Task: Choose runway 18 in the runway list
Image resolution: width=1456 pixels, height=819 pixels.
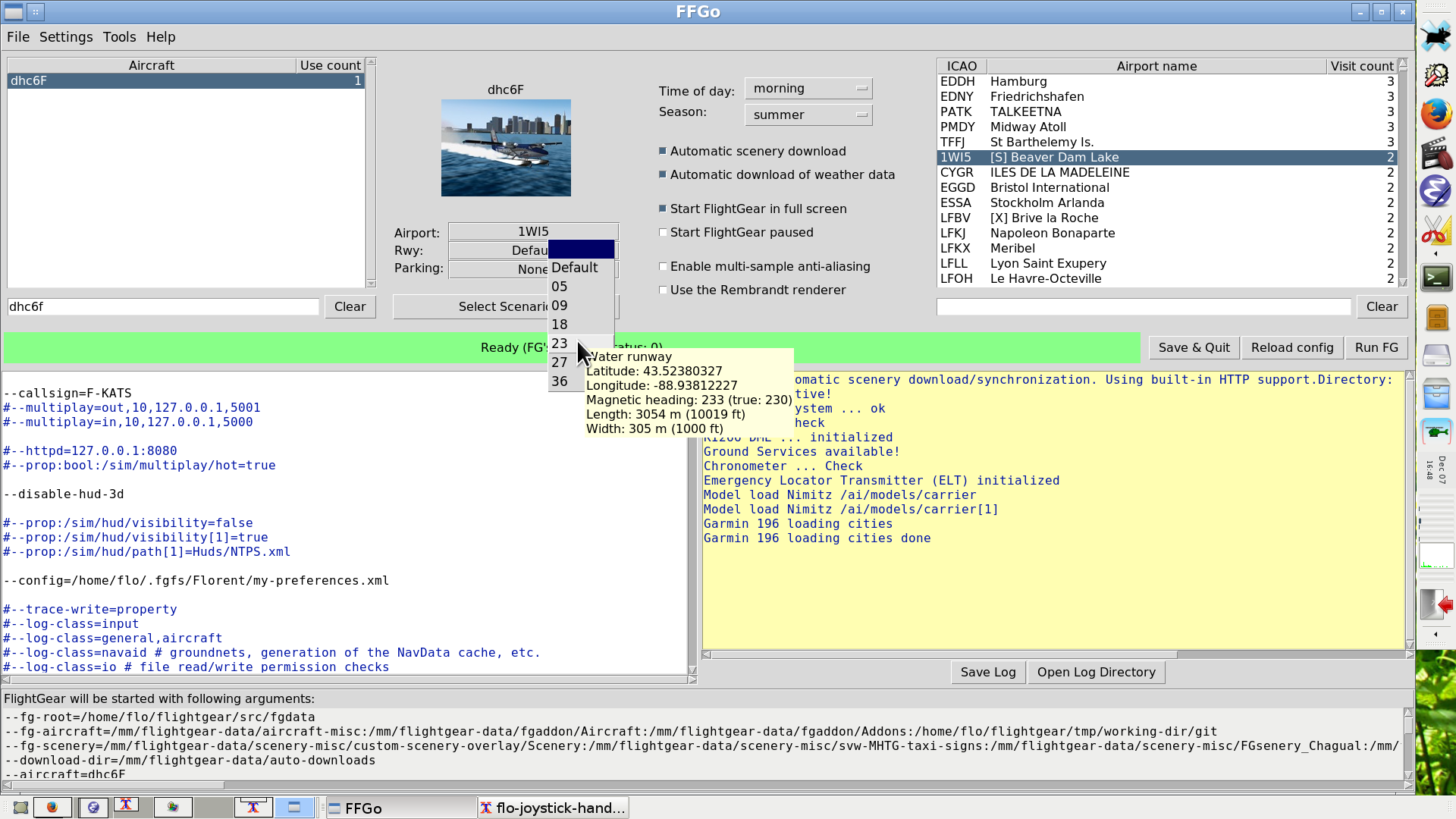Action: [581, 325]
